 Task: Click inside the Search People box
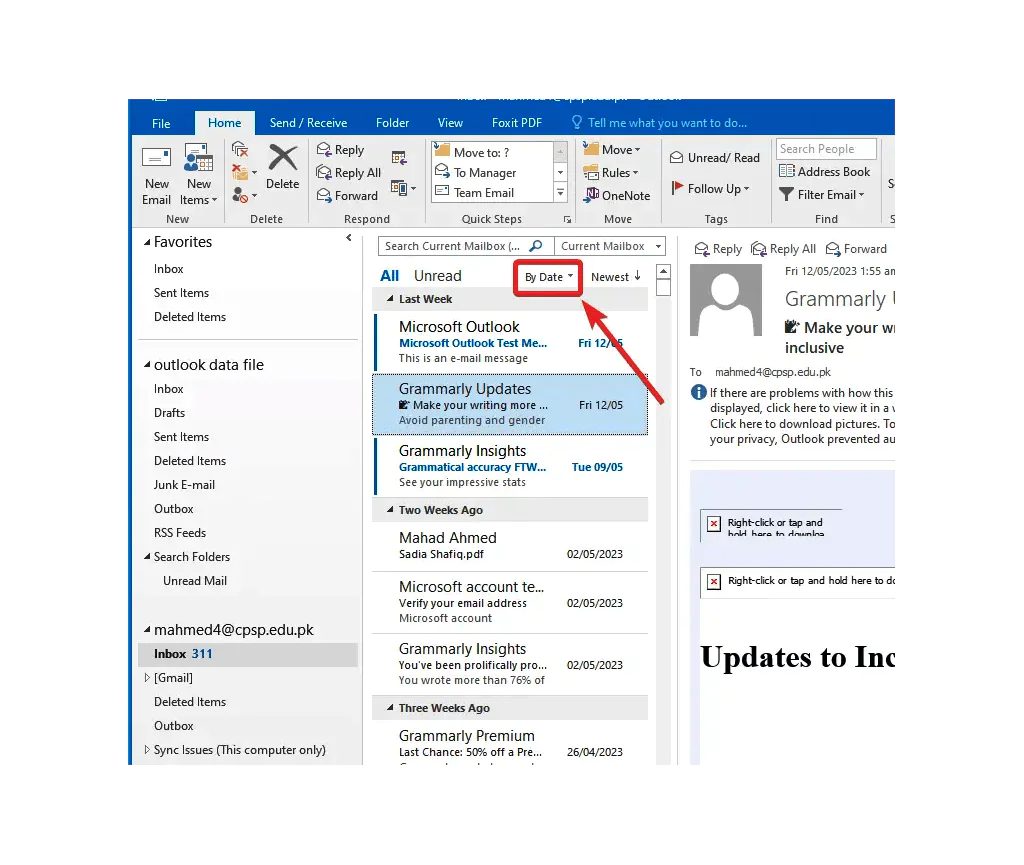pyautogui.click(x=826, y=148)
